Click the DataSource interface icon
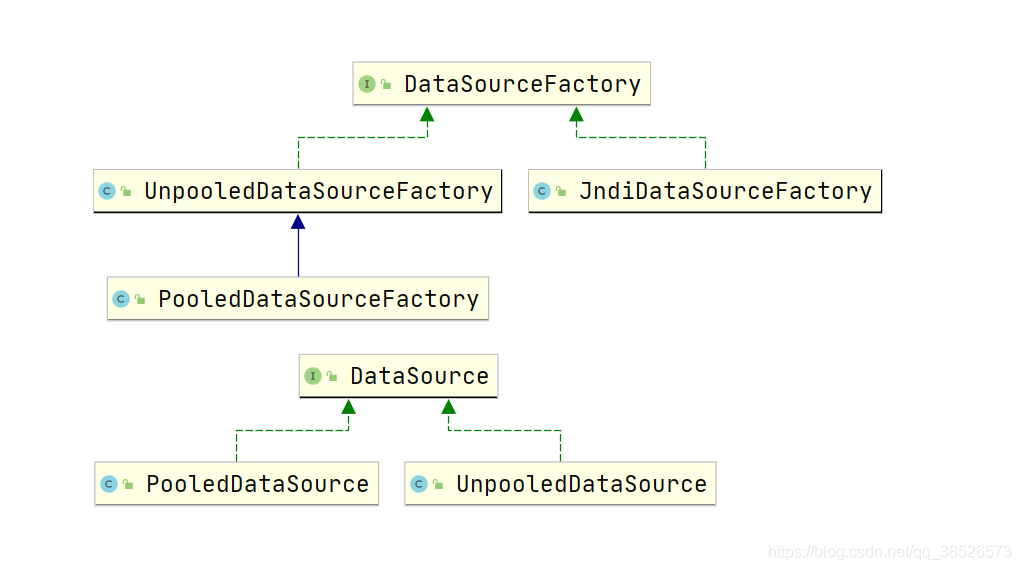The image size is (1021, 570). coord(313,377)
